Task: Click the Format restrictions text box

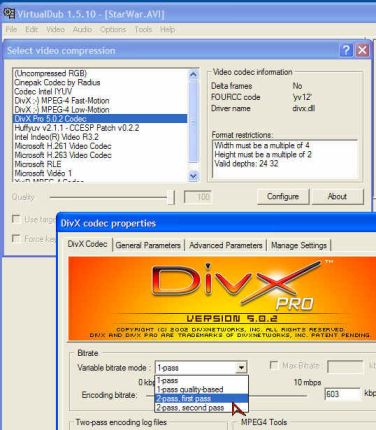Action: (285, 159)
